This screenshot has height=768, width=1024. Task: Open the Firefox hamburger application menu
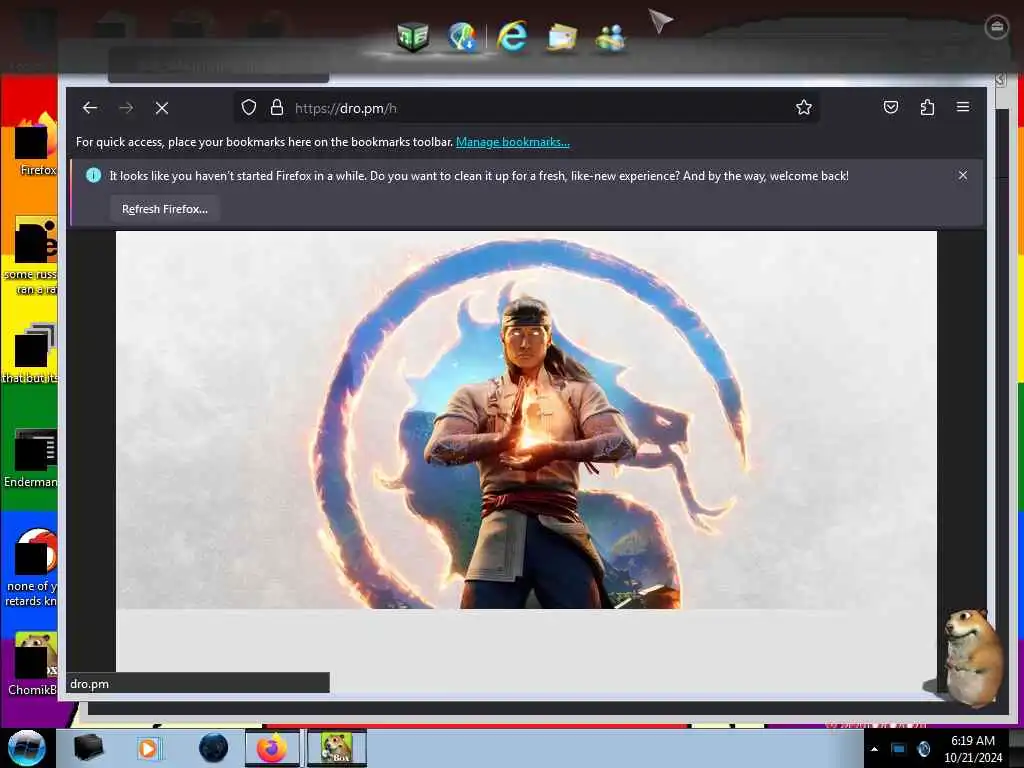point(963,107)
